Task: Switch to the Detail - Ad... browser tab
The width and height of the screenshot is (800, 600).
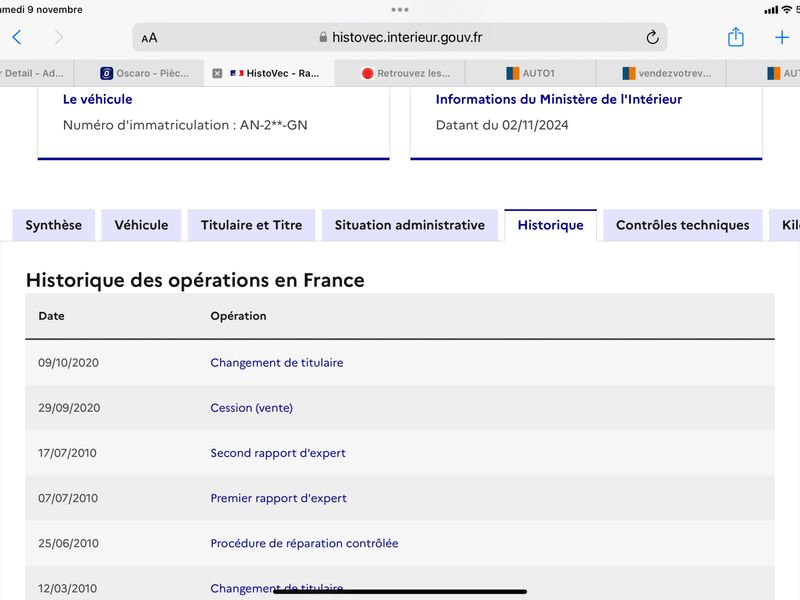Action: click(x=37, y=73)
